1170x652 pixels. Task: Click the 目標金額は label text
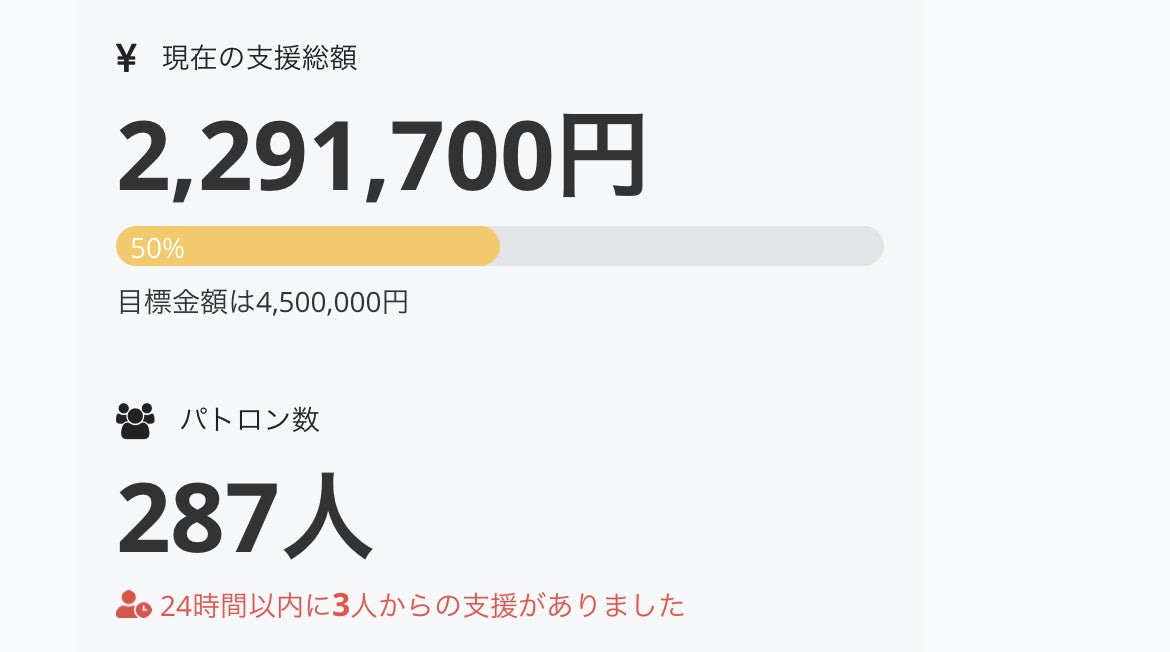click(187, 302)
